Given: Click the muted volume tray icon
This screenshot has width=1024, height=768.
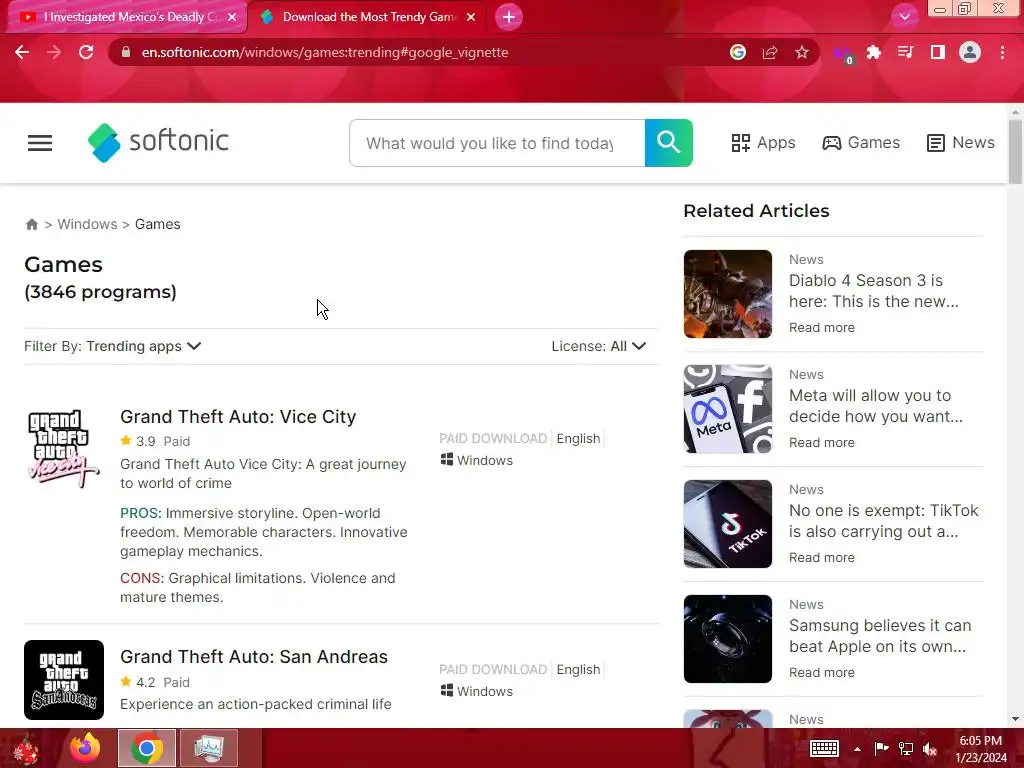Looking at the screenshot, I should [930, 749].
